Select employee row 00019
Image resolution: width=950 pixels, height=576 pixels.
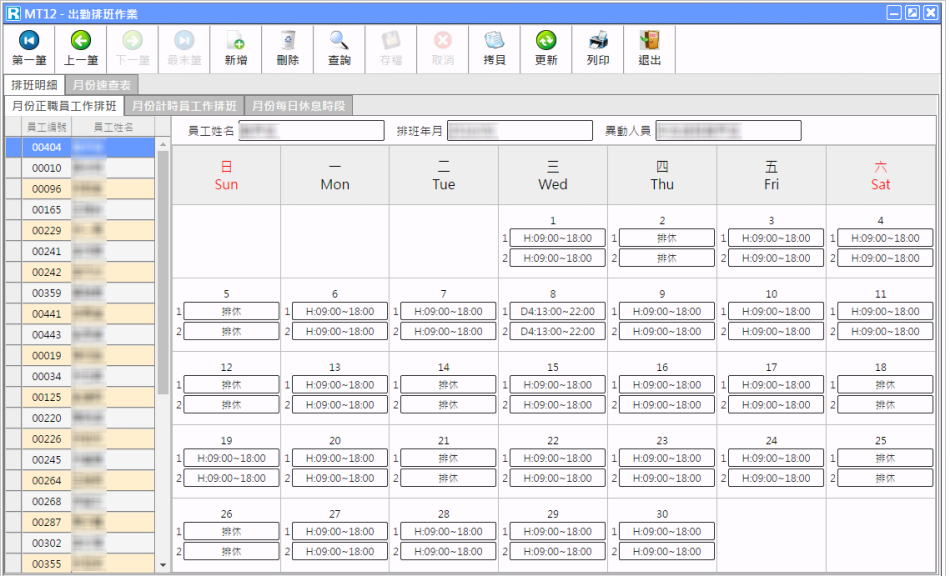pyautogui.click(x=80, y=356)
